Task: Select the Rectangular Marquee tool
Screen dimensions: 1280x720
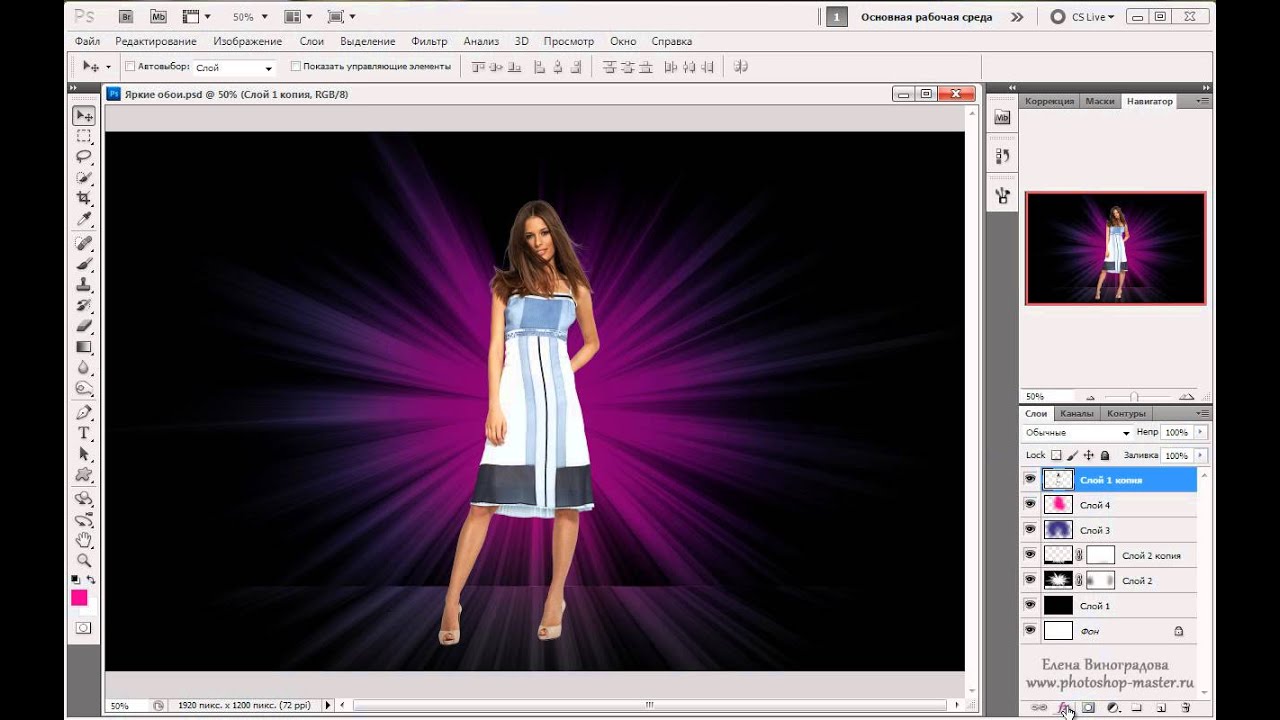Action: point(84,136)
